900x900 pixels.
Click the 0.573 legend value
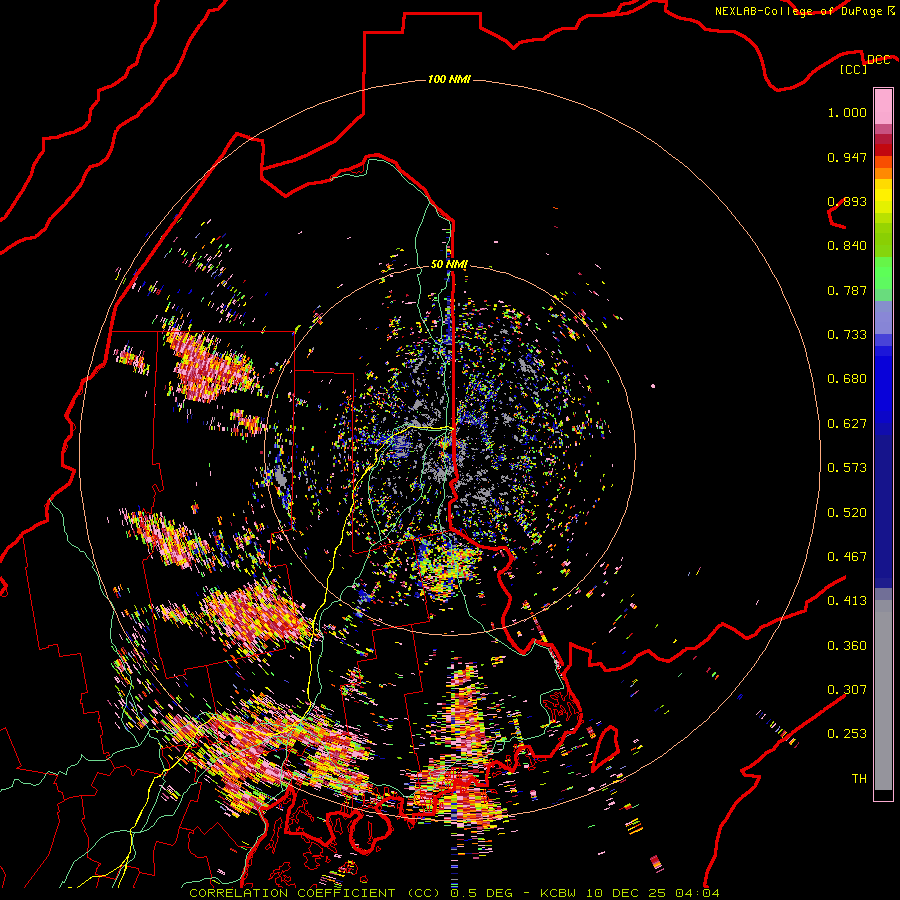tap(847, 468)
